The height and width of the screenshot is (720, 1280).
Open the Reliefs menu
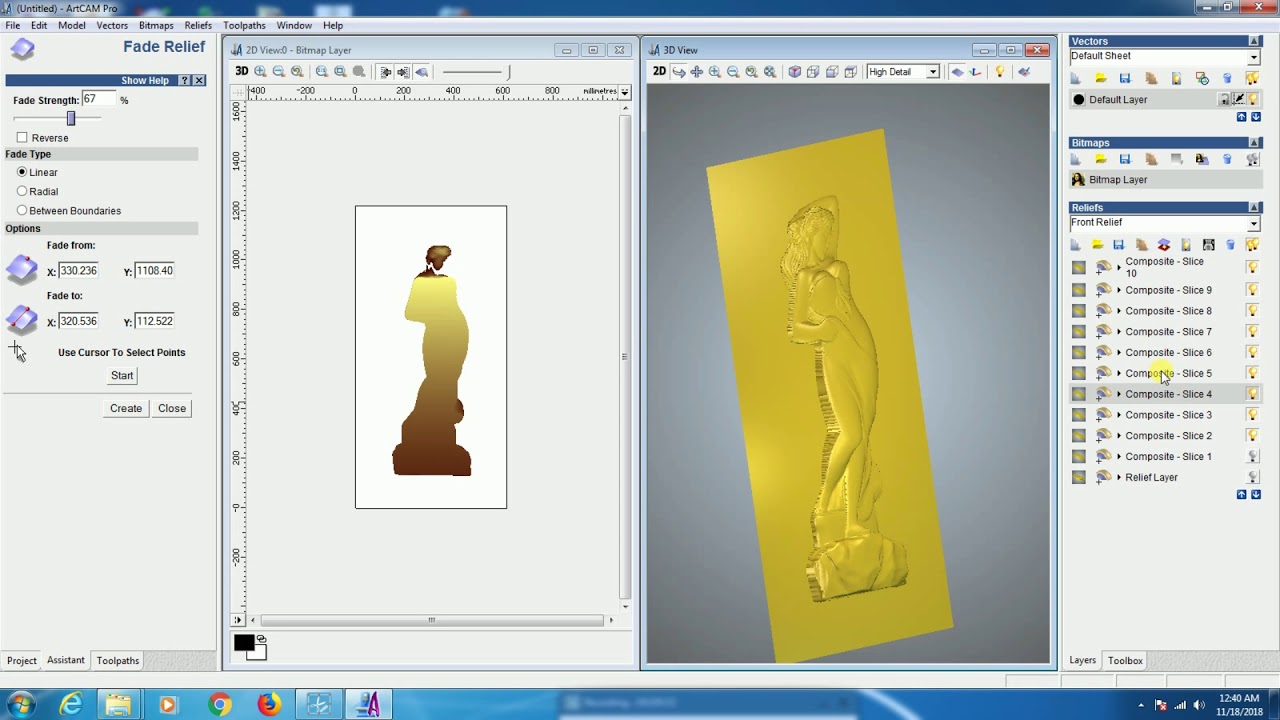point(198,25)
